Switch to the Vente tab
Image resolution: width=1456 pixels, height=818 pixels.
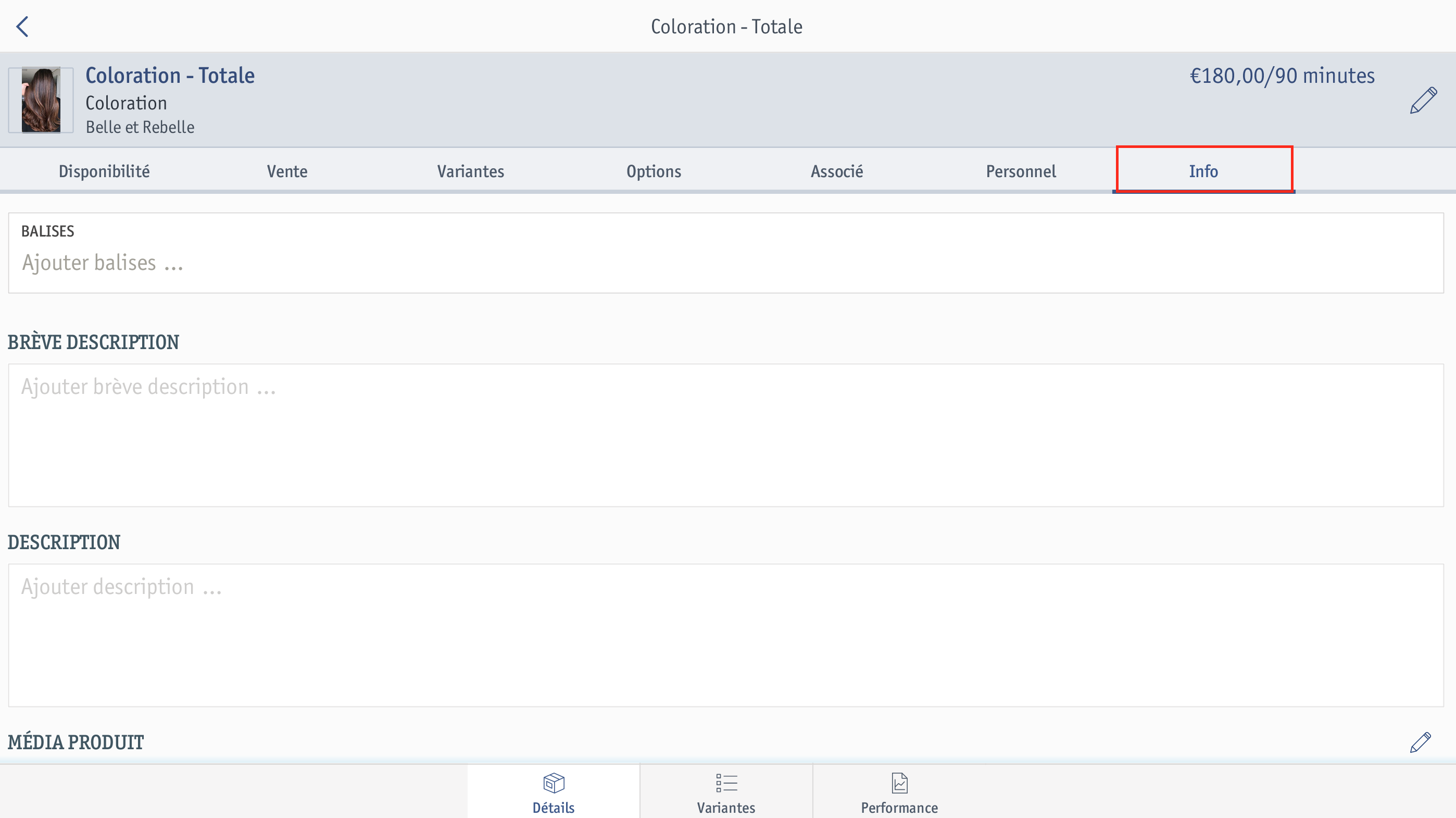(287, 171)
